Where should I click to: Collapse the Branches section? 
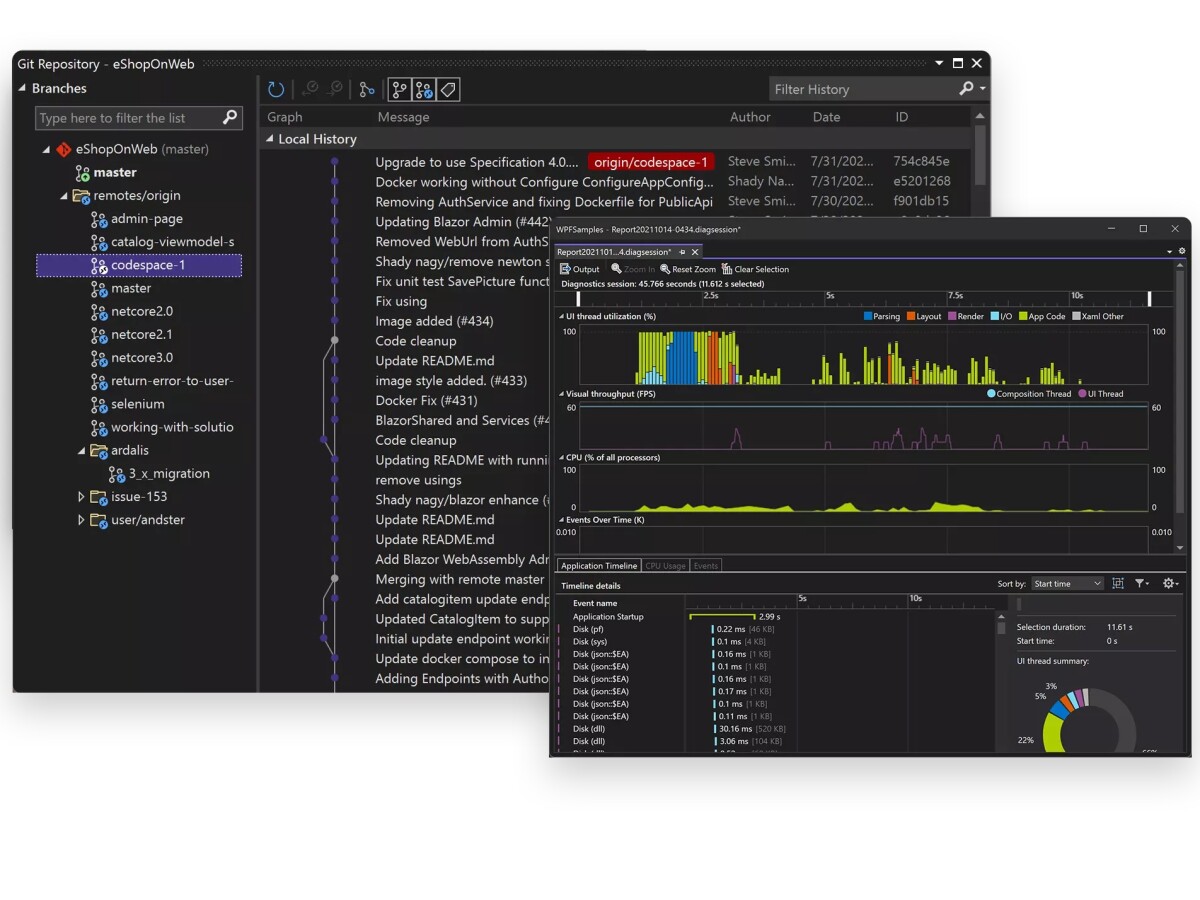click(23, 88)
